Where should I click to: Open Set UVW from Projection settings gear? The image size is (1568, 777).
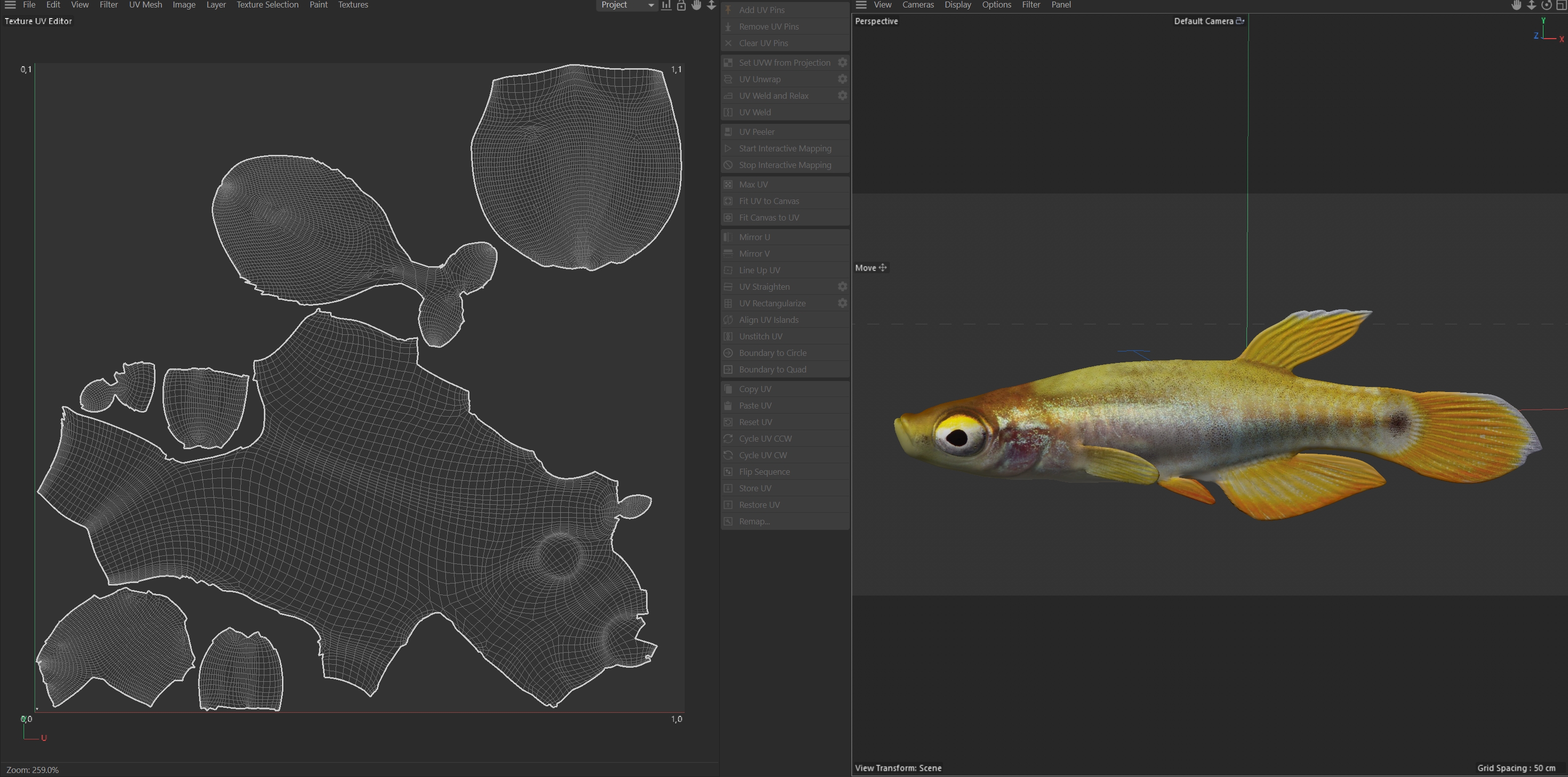842,63
